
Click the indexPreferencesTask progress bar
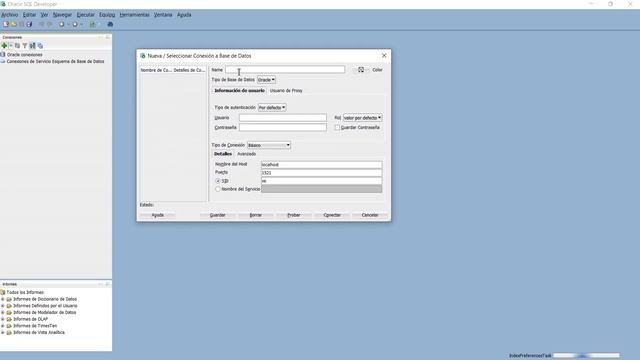tap(586, 356)
